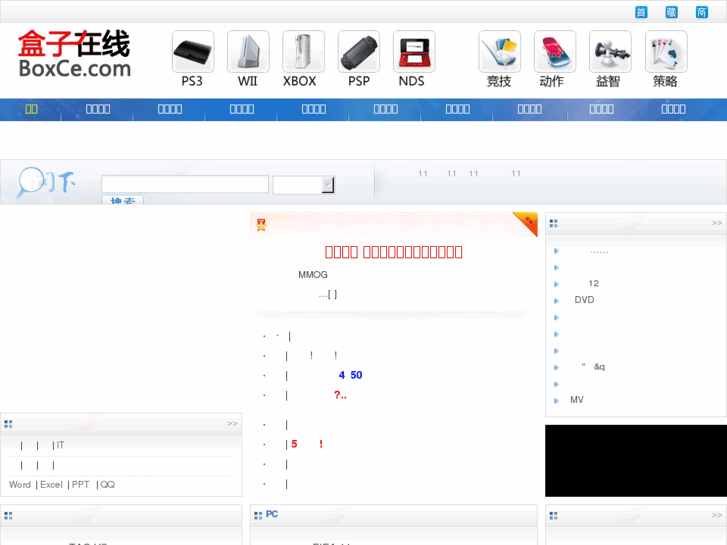Click the grid icon beside PC panel title
The image size is (727, 545).
point(258,515)
